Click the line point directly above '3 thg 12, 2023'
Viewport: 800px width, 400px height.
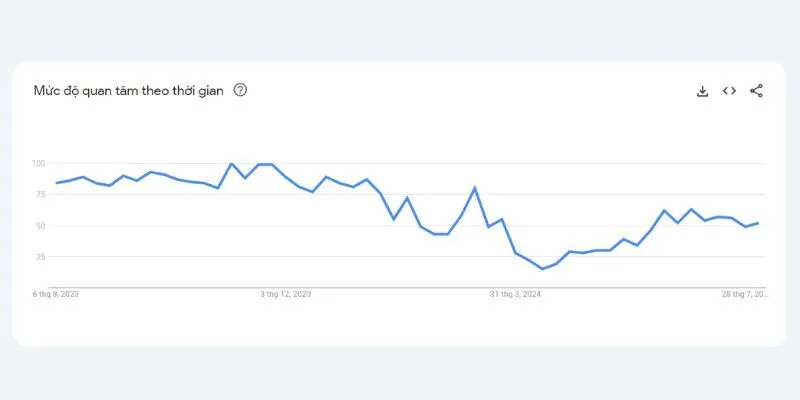tap(285, 177)
